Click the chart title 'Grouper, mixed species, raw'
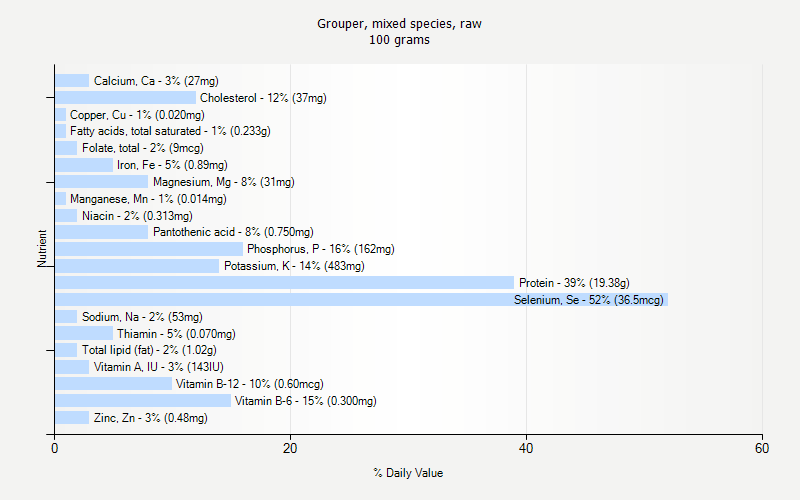800x500 pixels. (x=399, y=23)
